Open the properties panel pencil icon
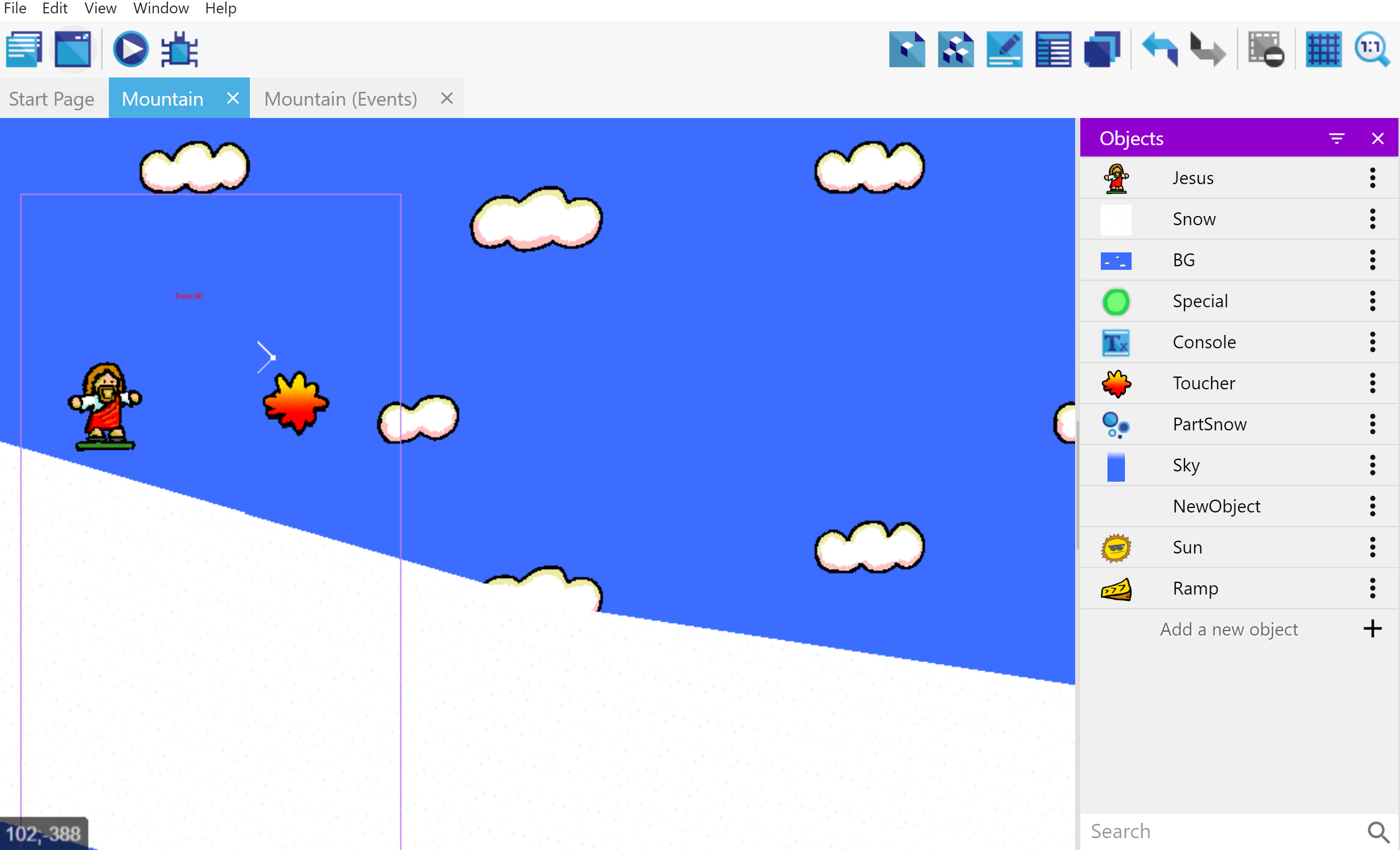Screen dimensions: 1400x850 (1004, 49)
